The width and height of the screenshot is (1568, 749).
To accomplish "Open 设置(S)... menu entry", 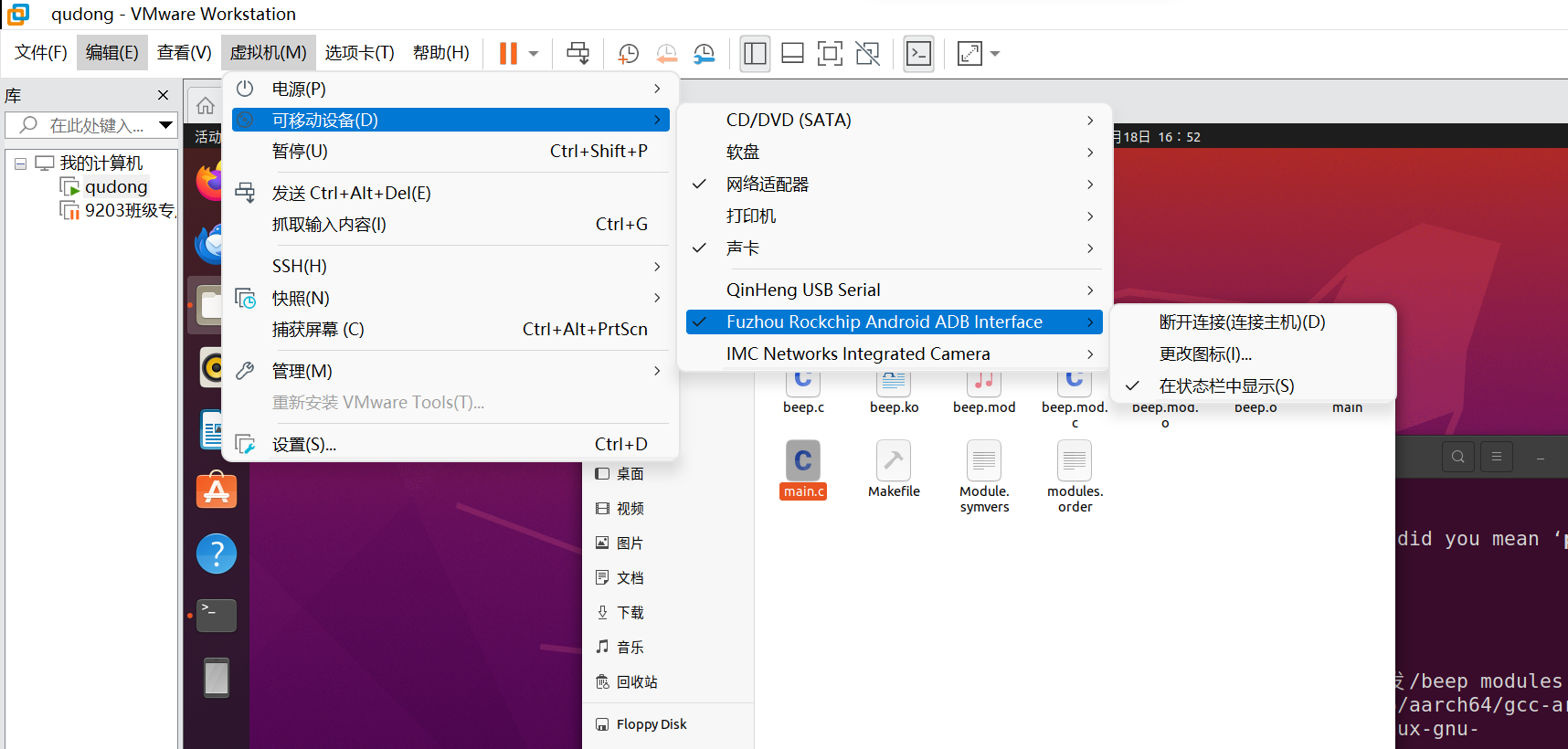I will [450, 444].
